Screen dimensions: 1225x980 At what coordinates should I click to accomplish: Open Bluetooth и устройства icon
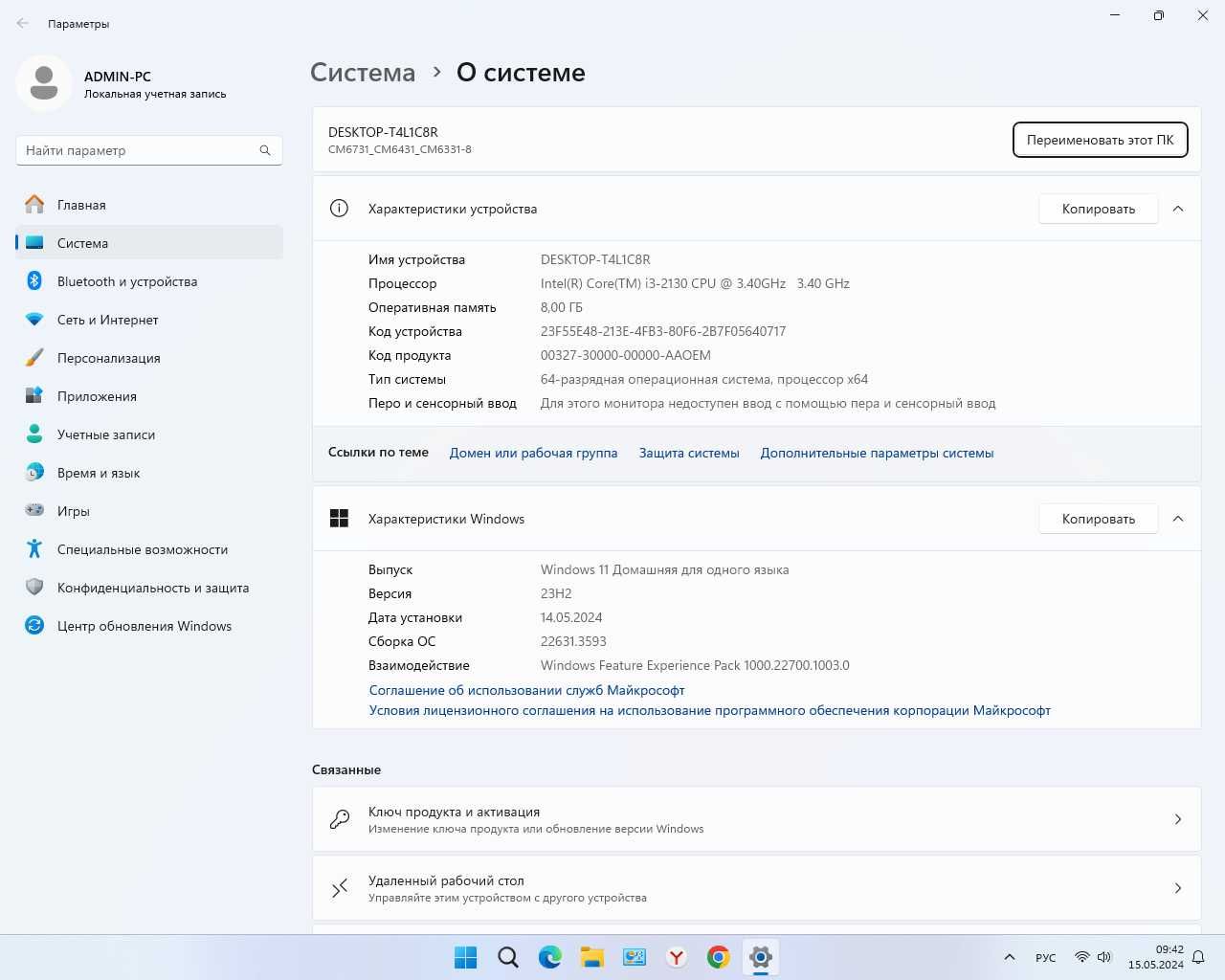click(x=34, y=281)
